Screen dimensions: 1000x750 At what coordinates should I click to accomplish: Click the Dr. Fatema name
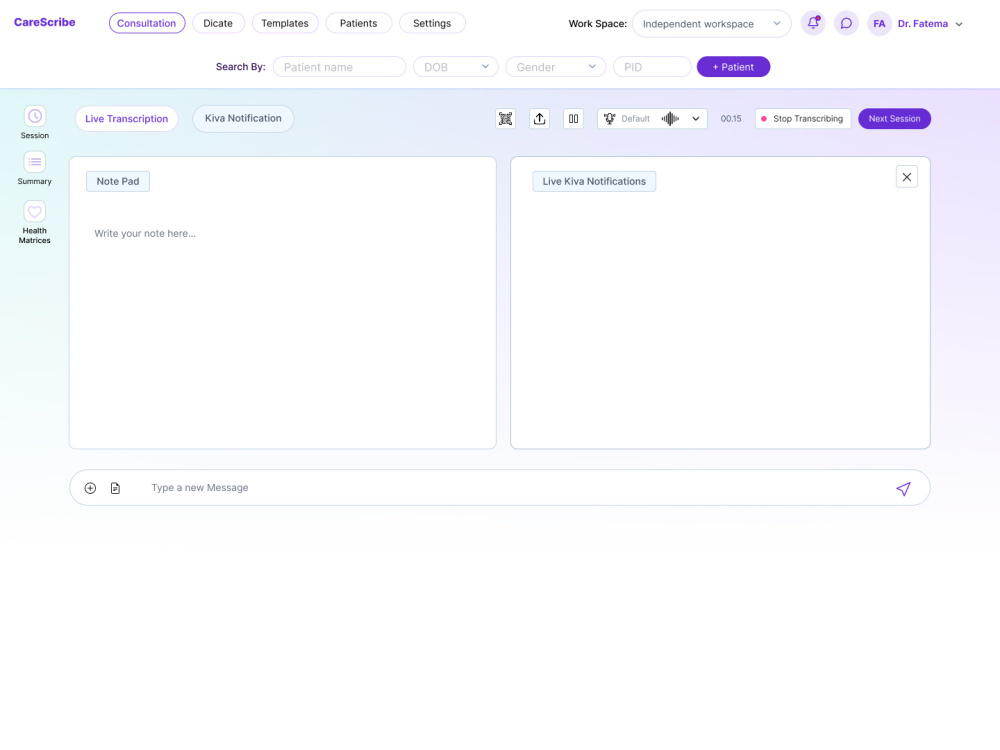coord(922,24)
